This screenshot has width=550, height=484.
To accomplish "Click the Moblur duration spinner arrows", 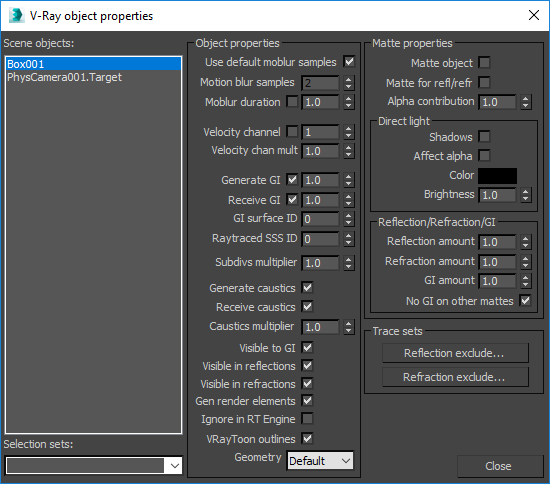I will coord(348,102).
